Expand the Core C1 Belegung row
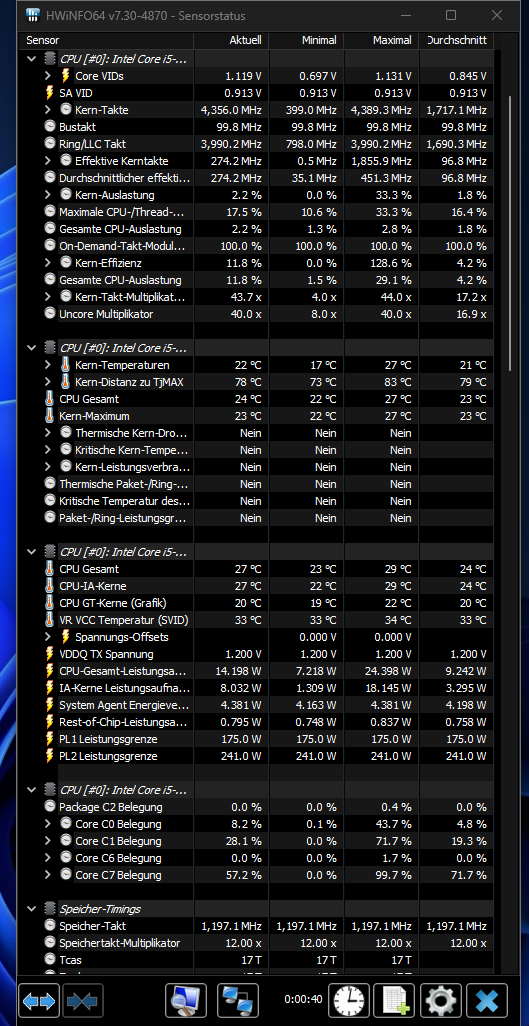529x1026 pixels. coord(48,841)
